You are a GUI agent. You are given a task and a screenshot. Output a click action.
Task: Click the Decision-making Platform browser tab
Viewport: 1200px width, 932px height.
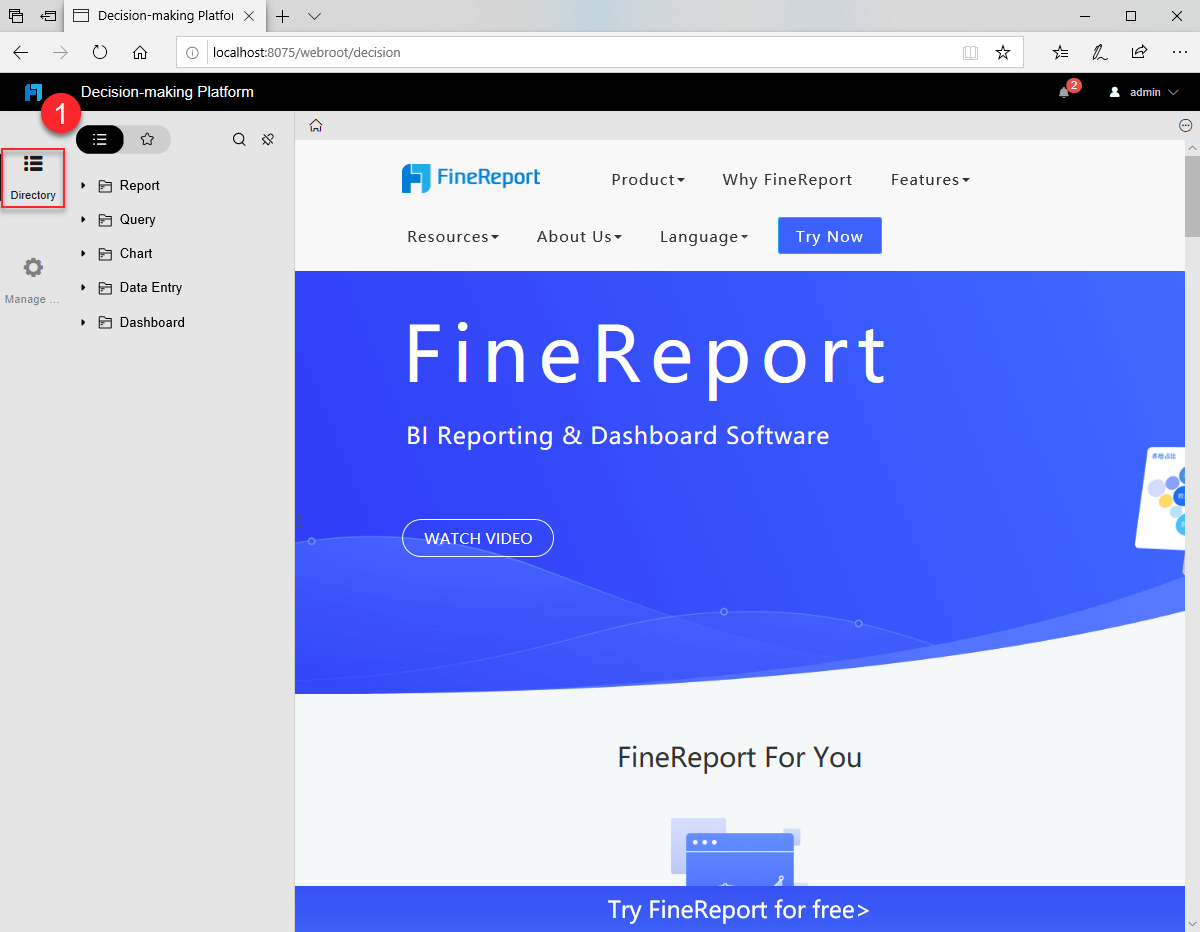click(160, 16)
